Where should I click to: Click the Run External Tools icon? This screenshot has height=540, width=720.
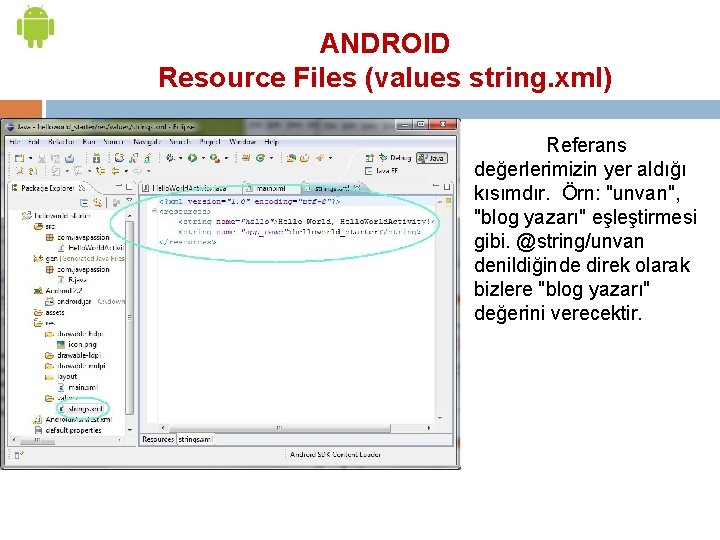tap(214, 158)
